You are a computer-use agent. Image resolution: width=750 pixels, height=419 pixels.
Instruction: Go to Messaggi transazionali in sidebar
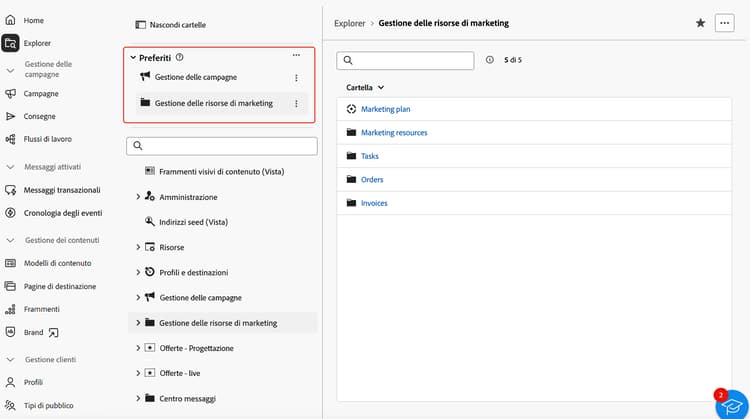62,190
